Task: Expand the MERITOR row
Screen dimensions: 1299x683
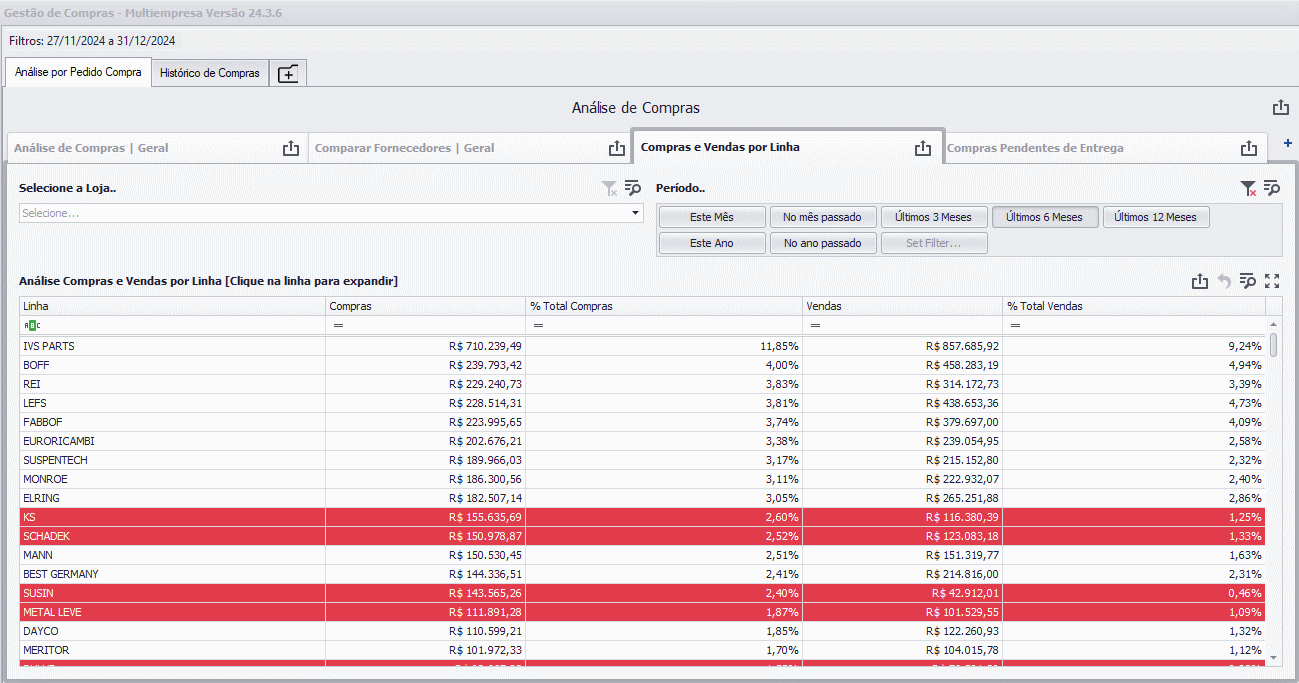Action: [x=642, y=650]
